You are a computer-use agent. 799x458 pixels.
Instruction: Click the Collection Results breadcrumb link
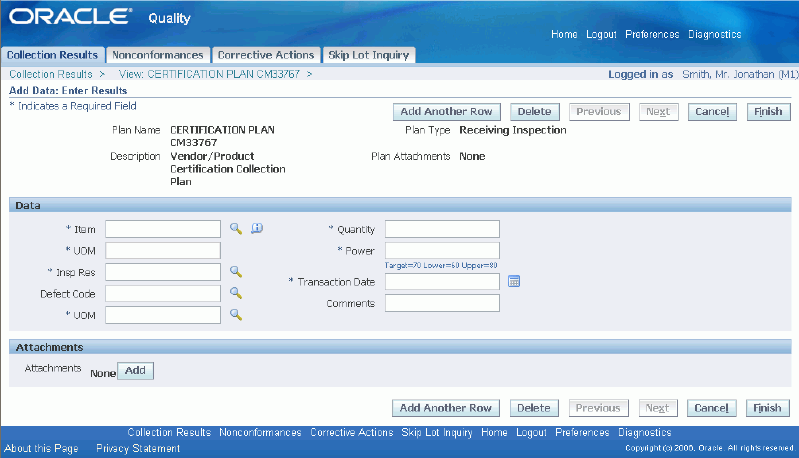(51, 74)
